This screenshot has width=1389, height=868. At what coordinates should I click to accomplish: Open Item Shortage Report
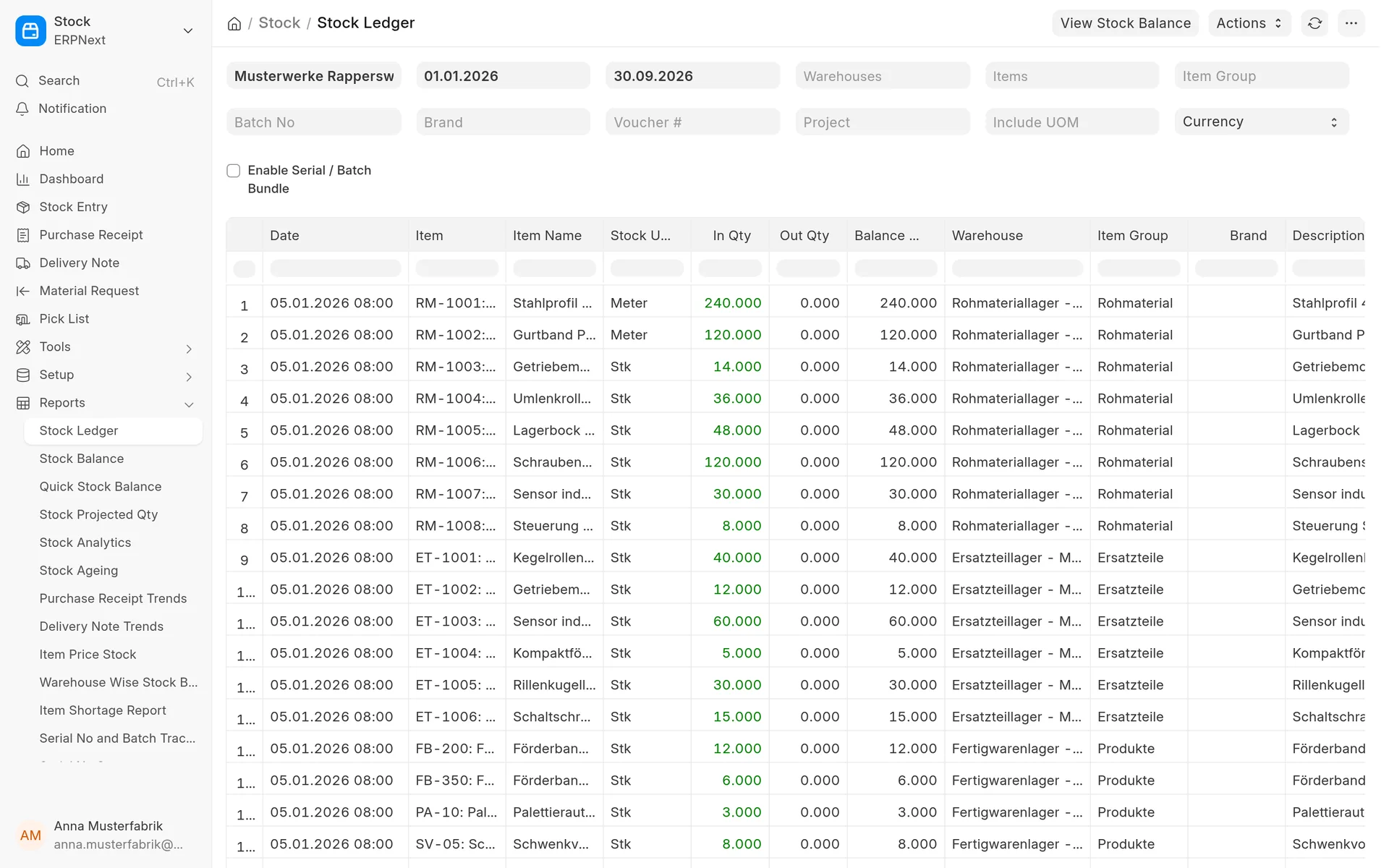pyautogui.click(x=103, y=710)
